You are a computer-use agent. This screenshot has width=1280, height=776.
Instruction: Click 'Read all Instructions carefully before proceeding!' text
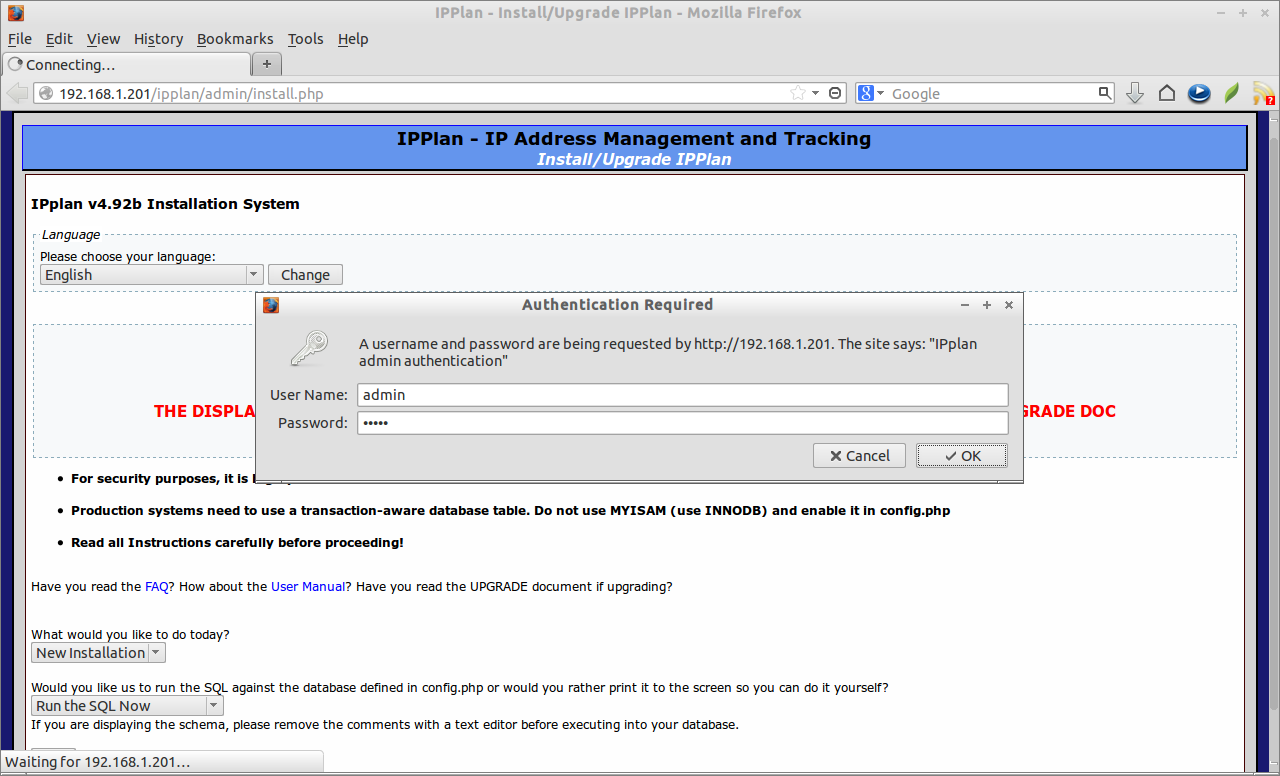pos(237,543)
